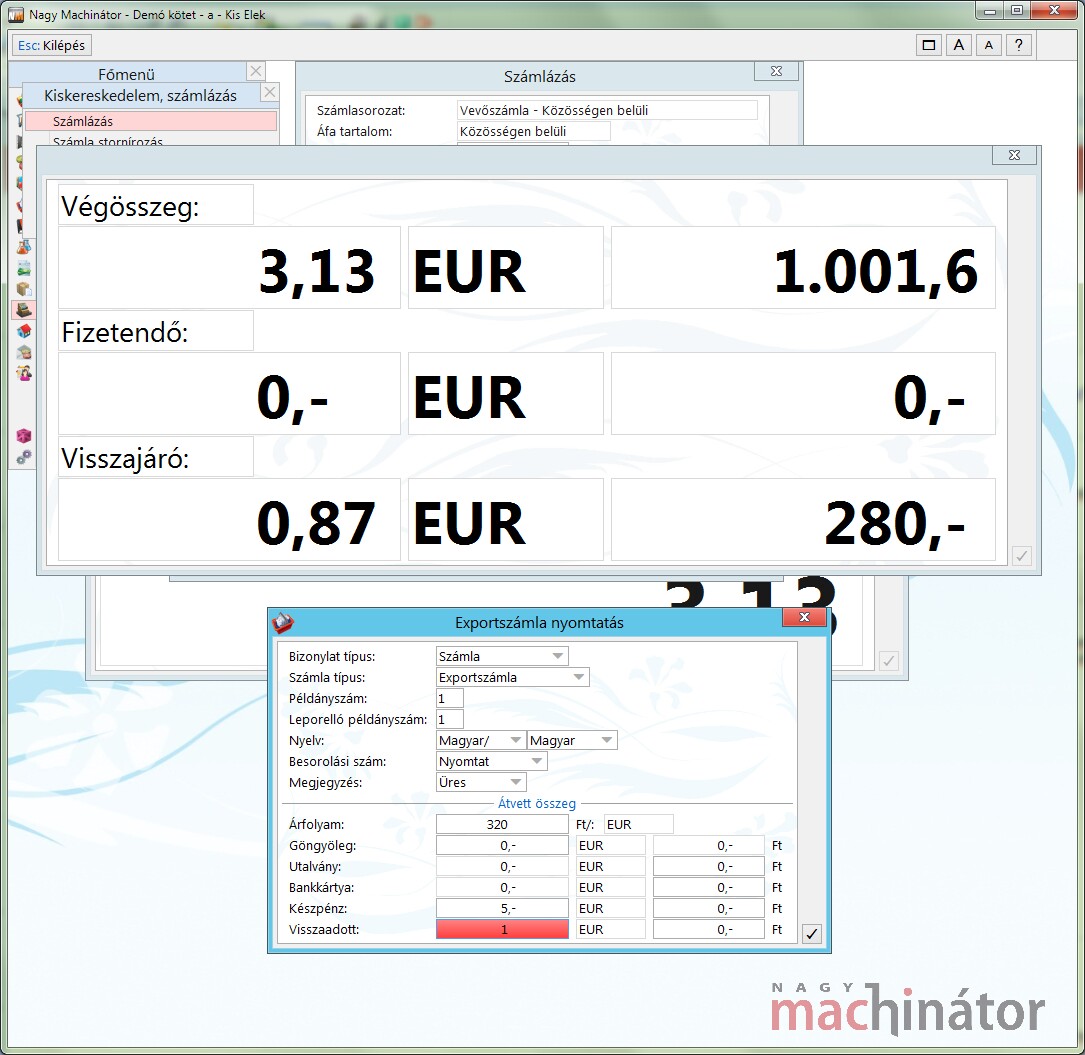This screenshot has height=1055, width=1085.
Task: Click the red Visszaadott field showing 1
Action: [502, 929]
